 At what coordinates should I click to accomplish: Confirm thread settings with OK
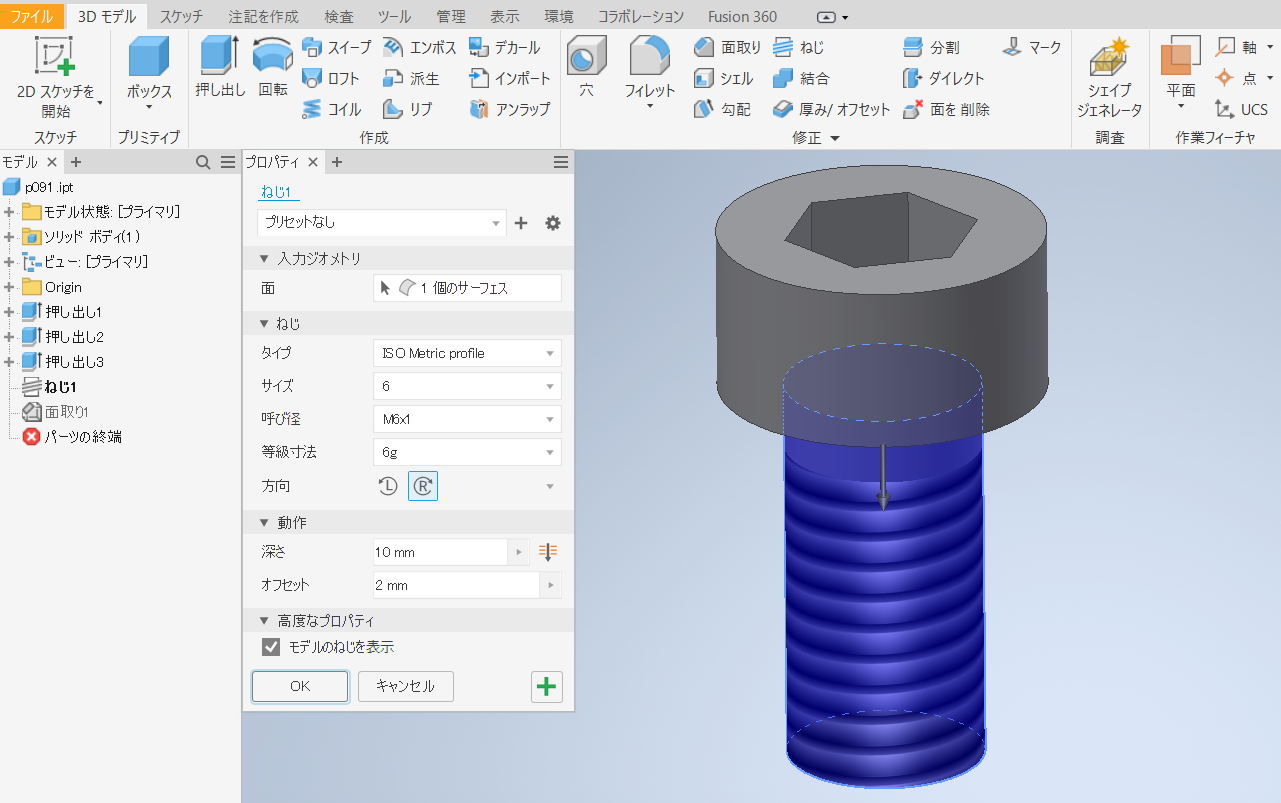point(299,687)
